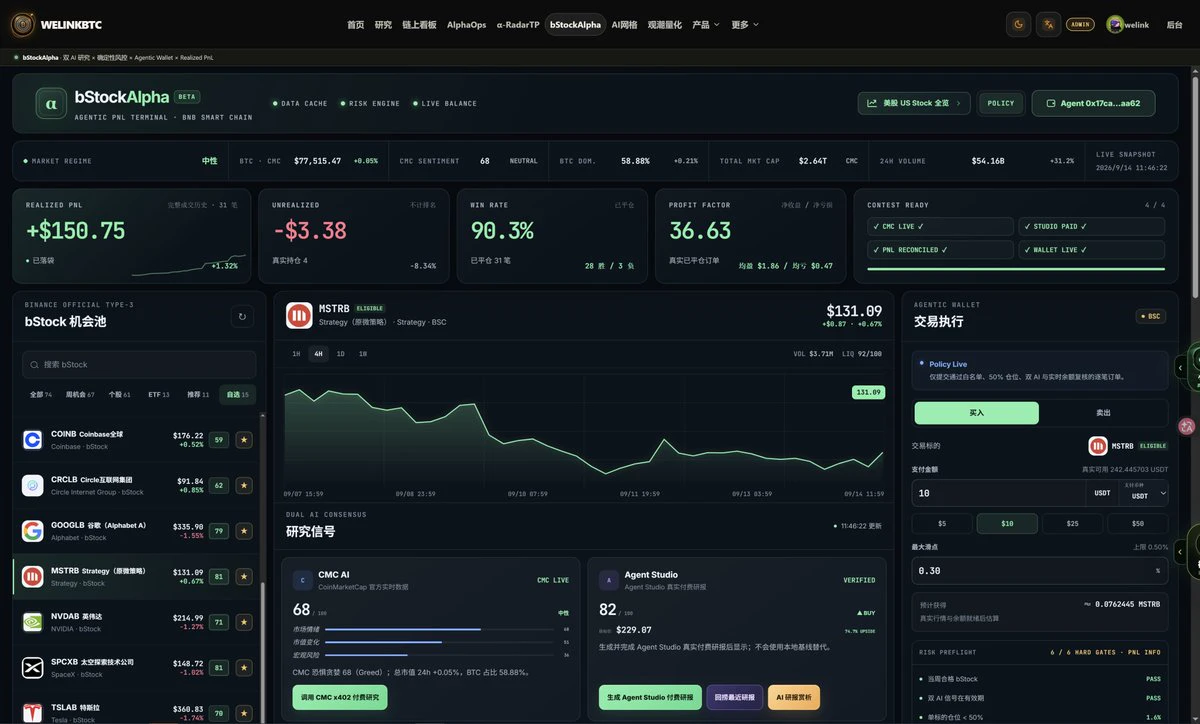
Task: Click the GOOGLB Google logo icon
Action: coord(33,531)
